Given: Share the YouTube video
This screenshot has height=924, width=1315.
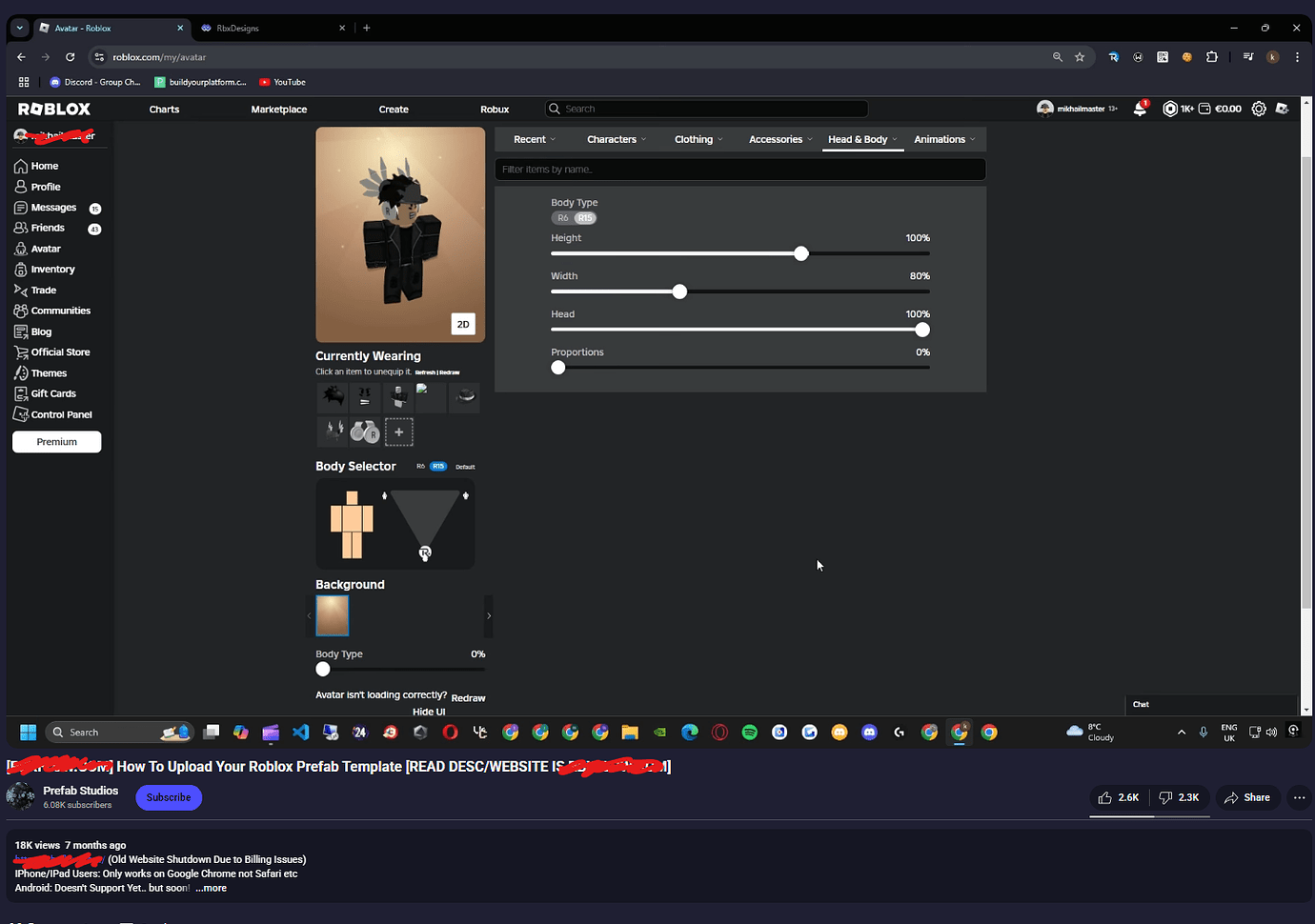Looking at the screenshot, I should point(1247,797).
